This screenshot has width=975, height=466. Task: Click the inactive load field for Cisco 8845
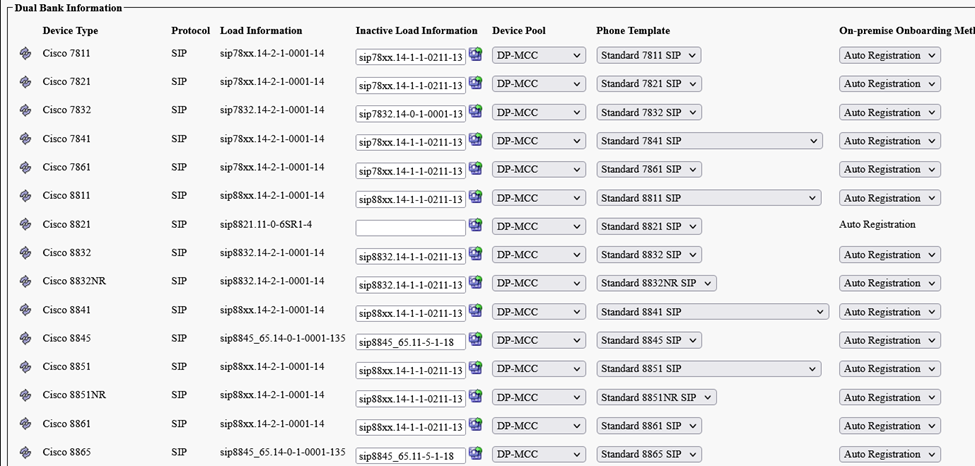pyautogui.click(x=410, y=342)
